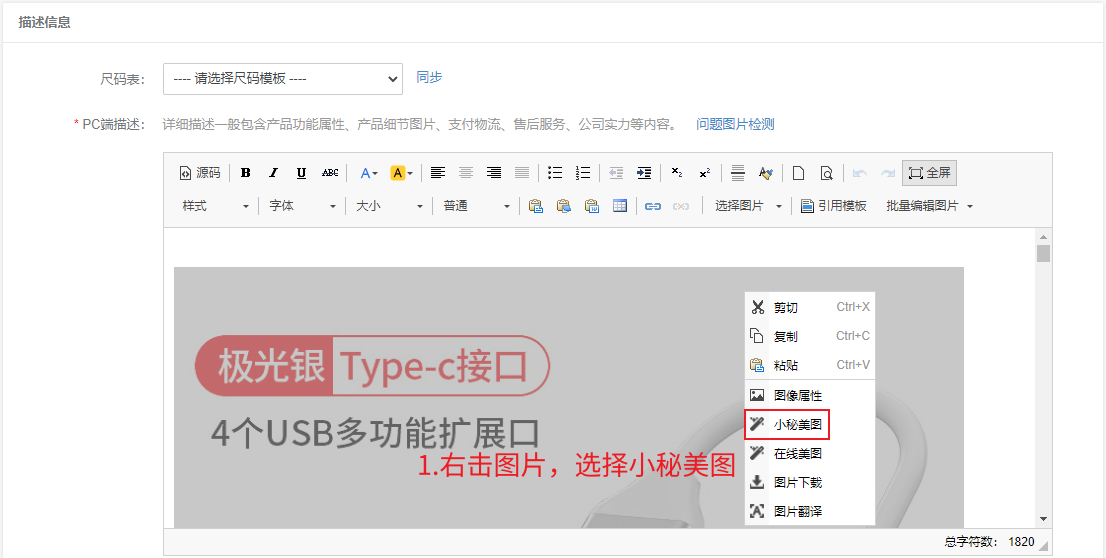Viewport: 1106px width, 558px height.
Task: Click the unlink icon
Action: [681, 206]
